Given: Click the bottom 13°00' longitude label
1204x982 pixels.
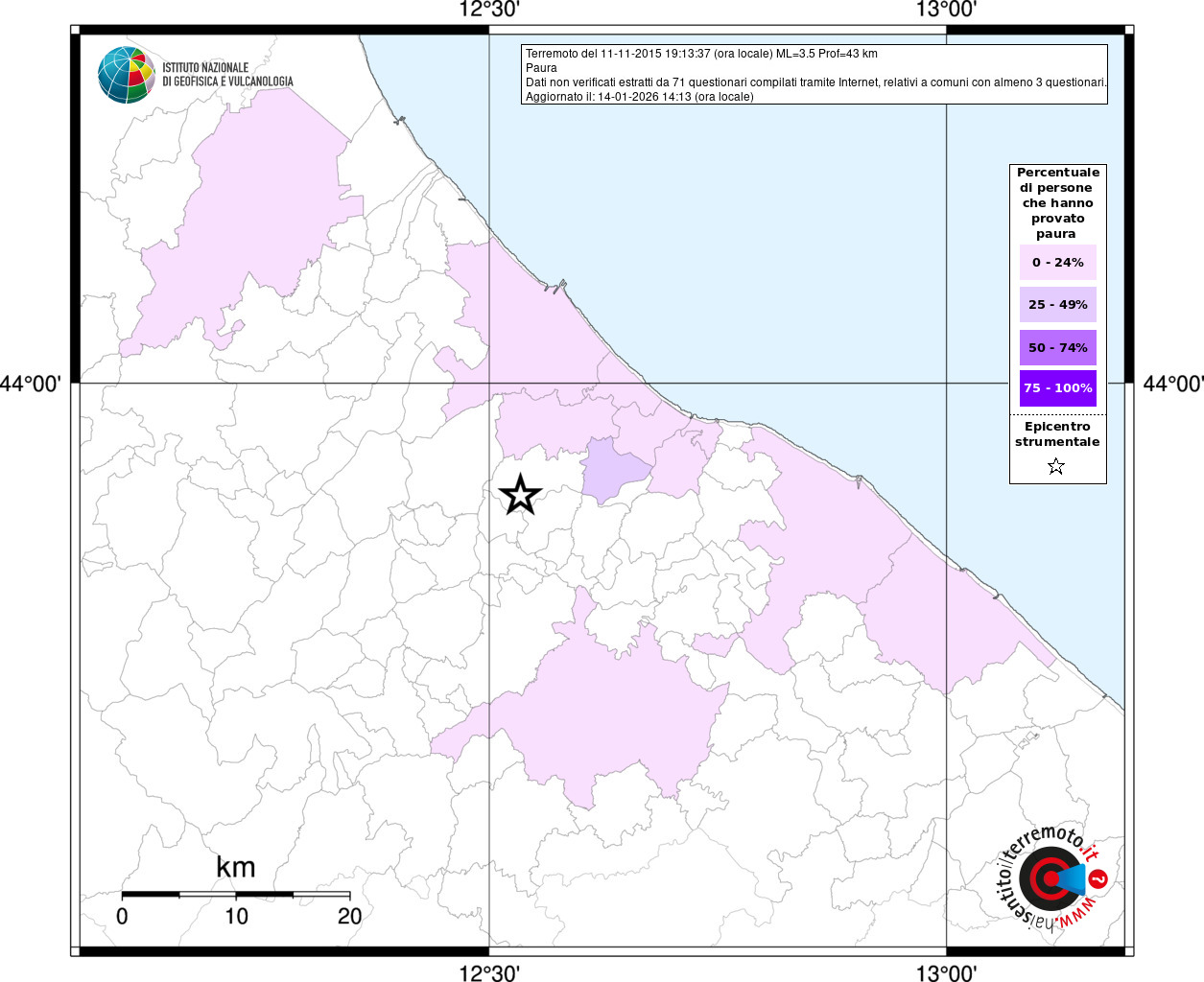Looking at the screenshot, I should tap(946, 973).
